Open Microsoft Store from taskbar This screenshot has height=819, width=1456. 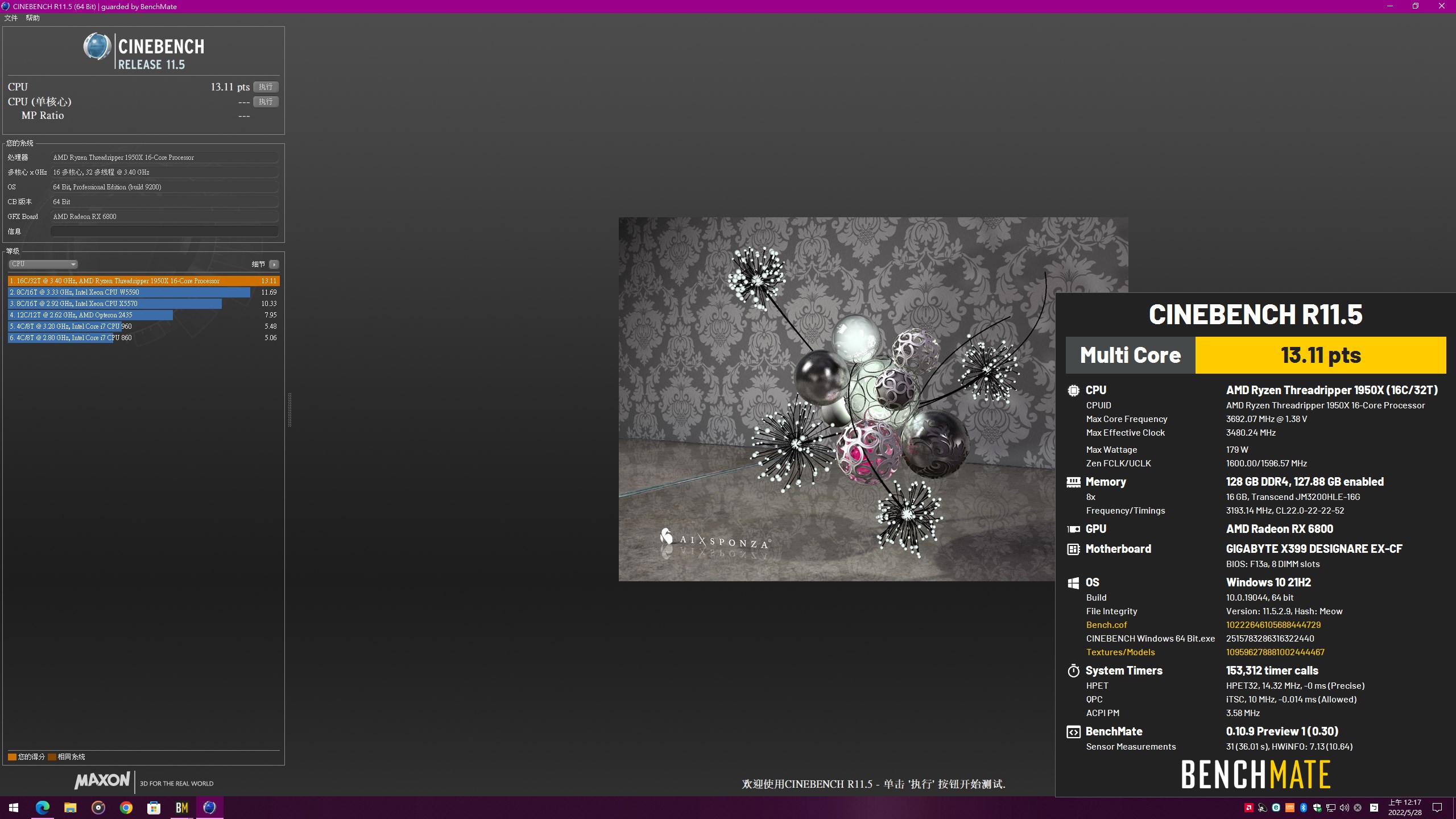click(154, 808)
